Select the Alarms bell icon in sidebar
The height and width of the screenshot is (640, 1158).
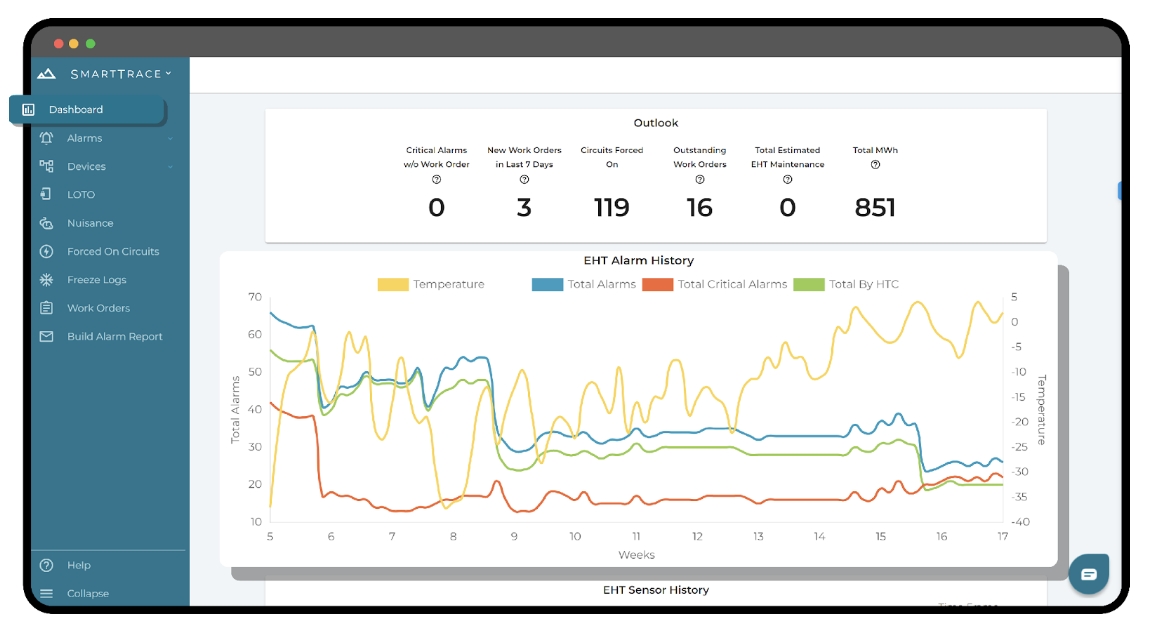(45, 137)
